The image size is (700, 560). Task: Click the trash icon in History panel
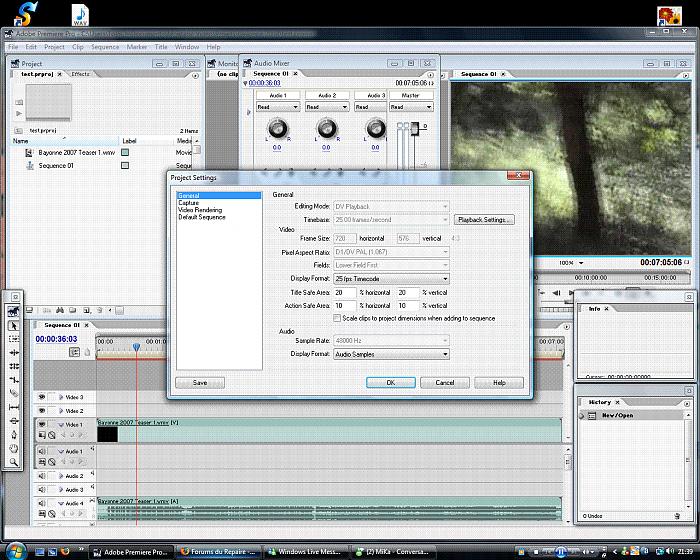point(677,516)
